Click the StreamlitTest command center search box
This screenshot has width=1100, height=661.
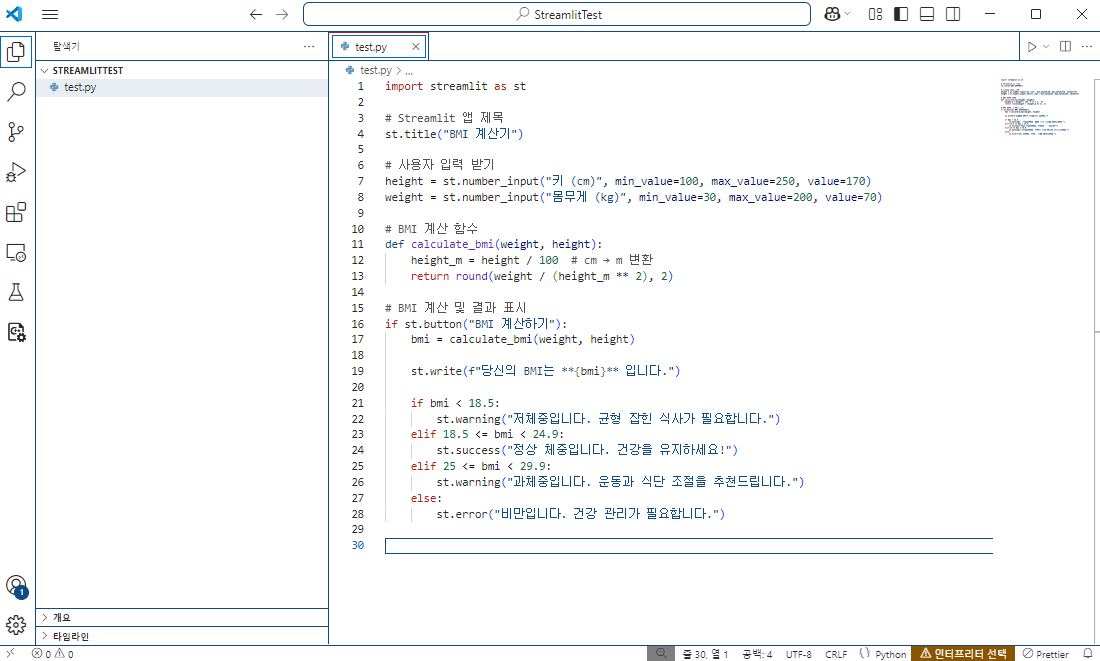(557, 14)
